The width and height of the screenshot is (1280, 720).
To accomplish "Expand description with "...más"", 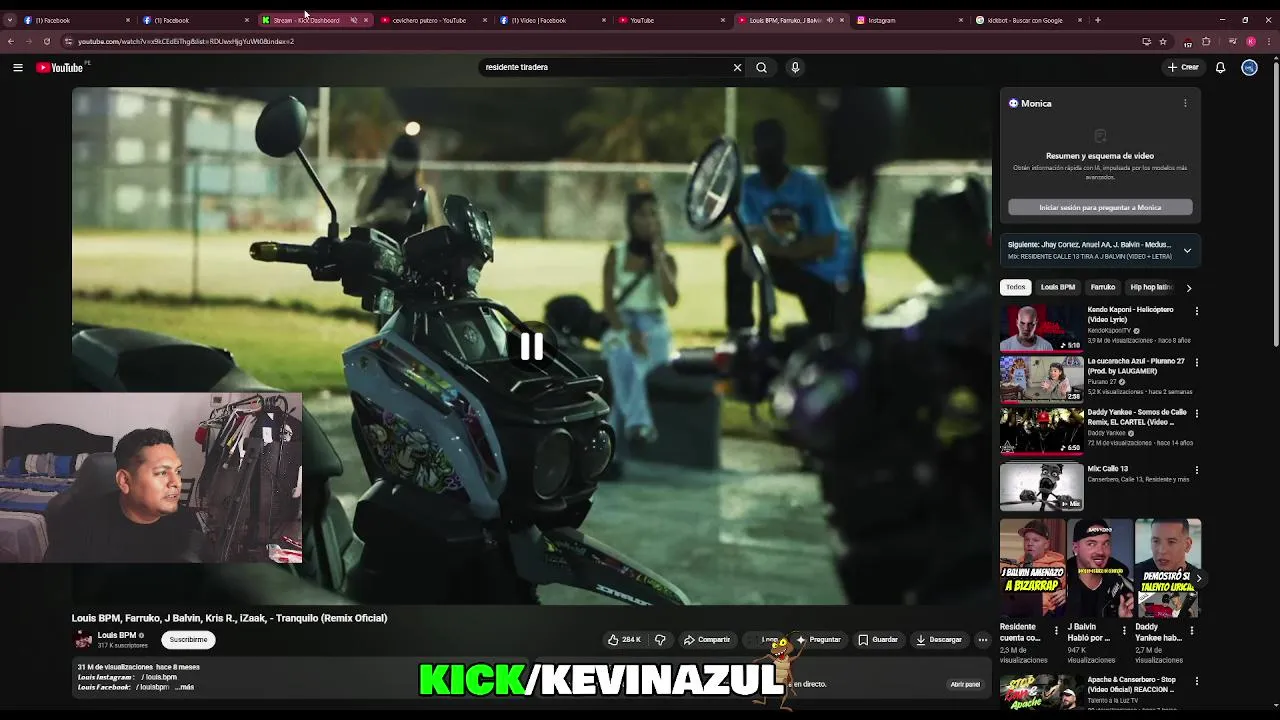I will click(184, 687).
